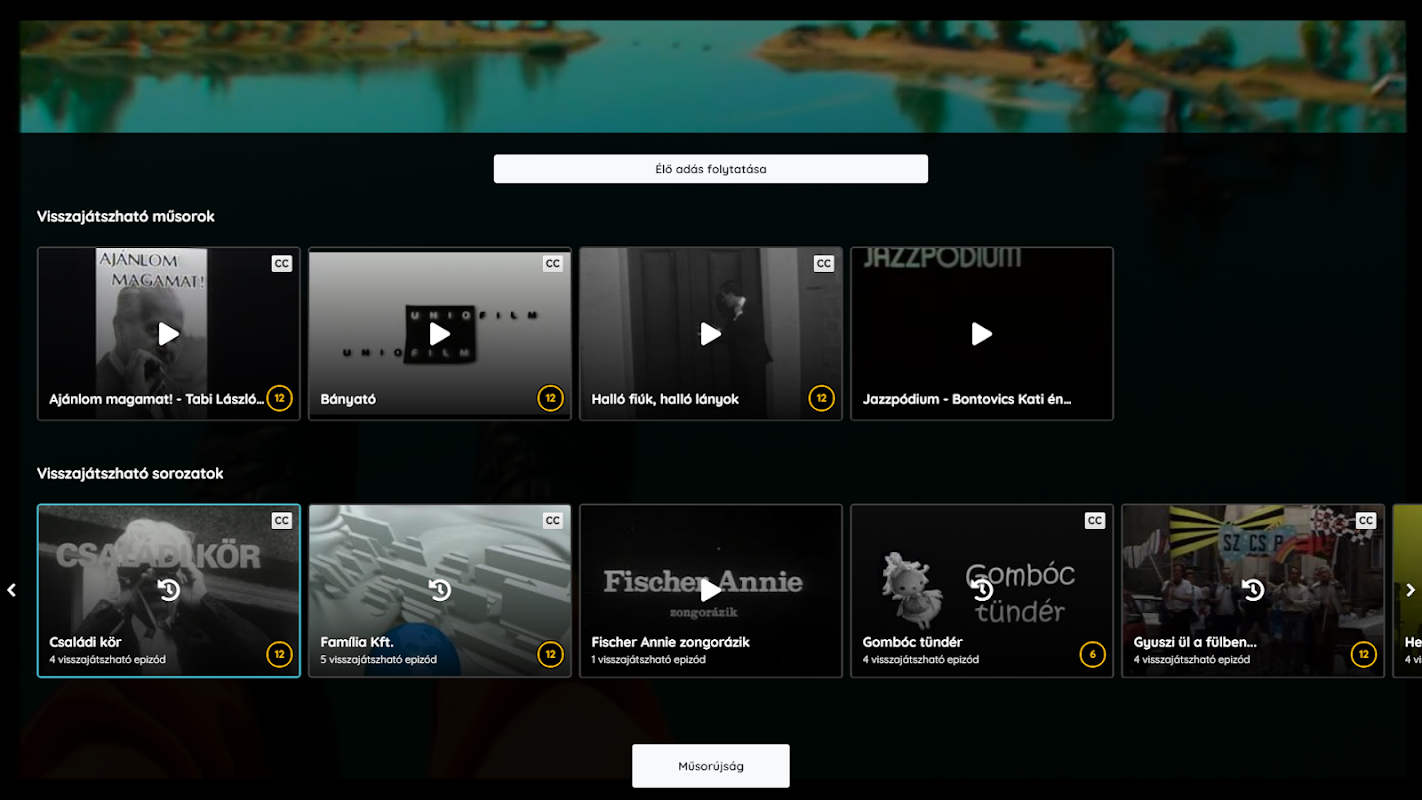Screen dimensions: 1422x800
Task: Click age rating 12 on Családi kör
Action: tap(279, 655)
